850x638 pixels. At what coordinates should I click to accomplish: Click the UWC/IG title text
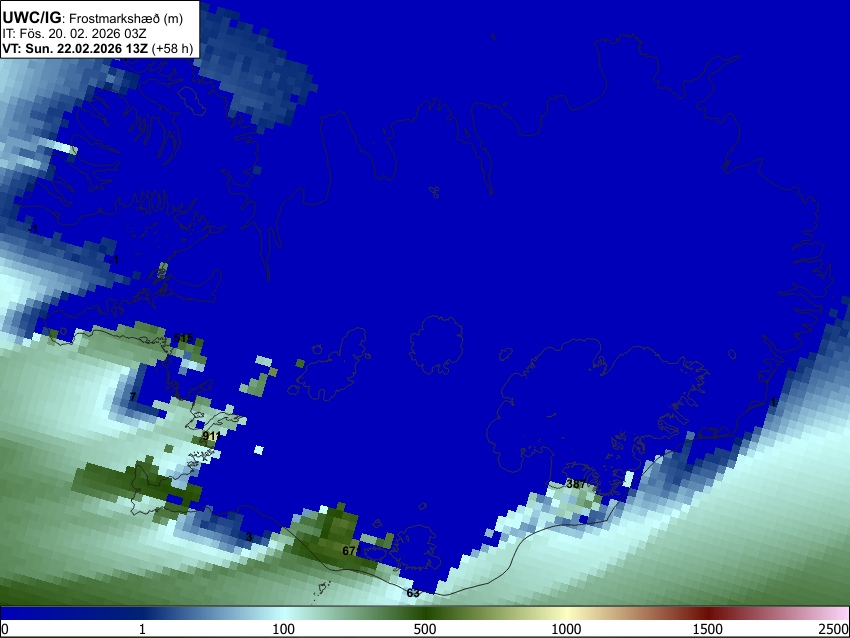[32, 17]
